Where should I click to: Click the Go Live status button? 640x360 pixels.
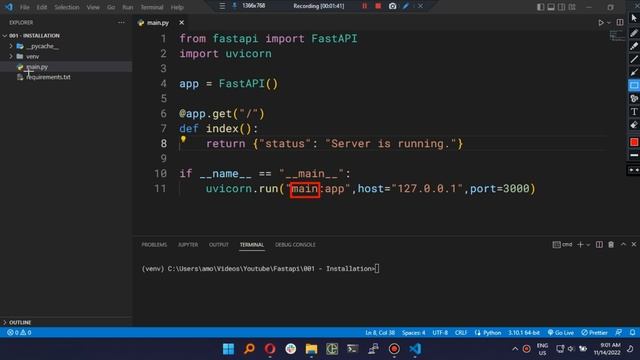coord(560,333)
